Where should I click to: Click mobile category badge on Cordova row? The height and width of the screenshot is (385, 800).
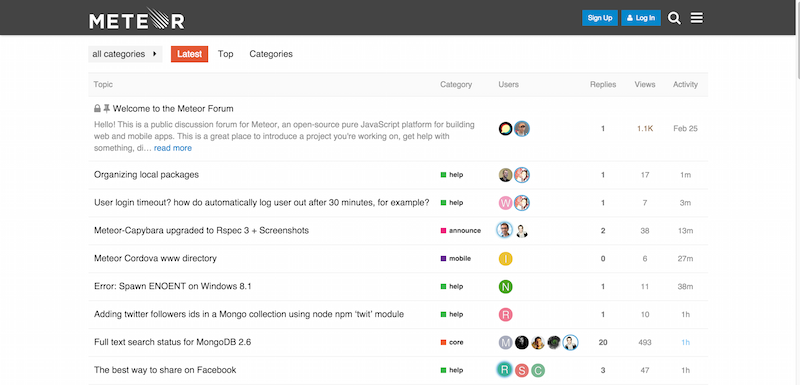coord(456,259)
